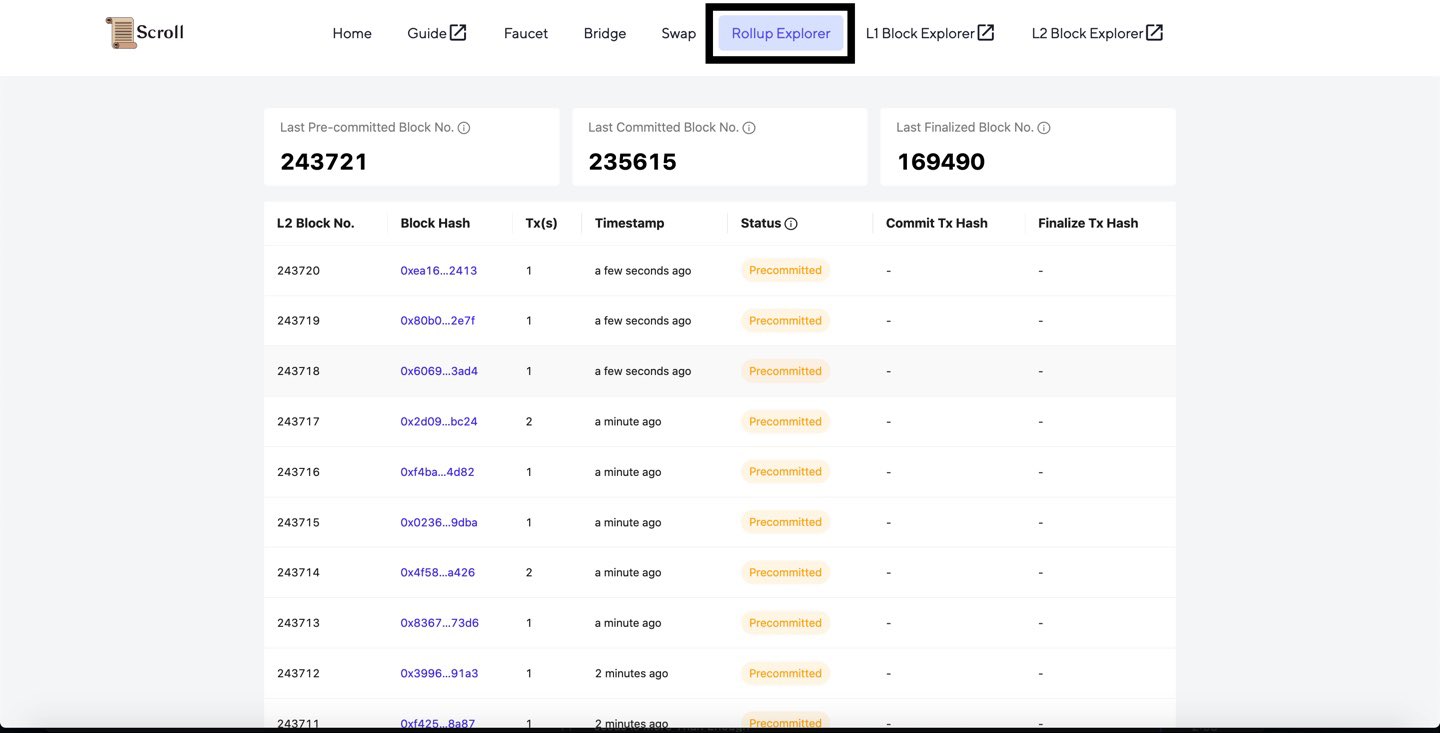1440x733 pixels.
Task: Click the L1 Block Explorer external link icon
Action: pyautogui.click(x=986, y=32)
